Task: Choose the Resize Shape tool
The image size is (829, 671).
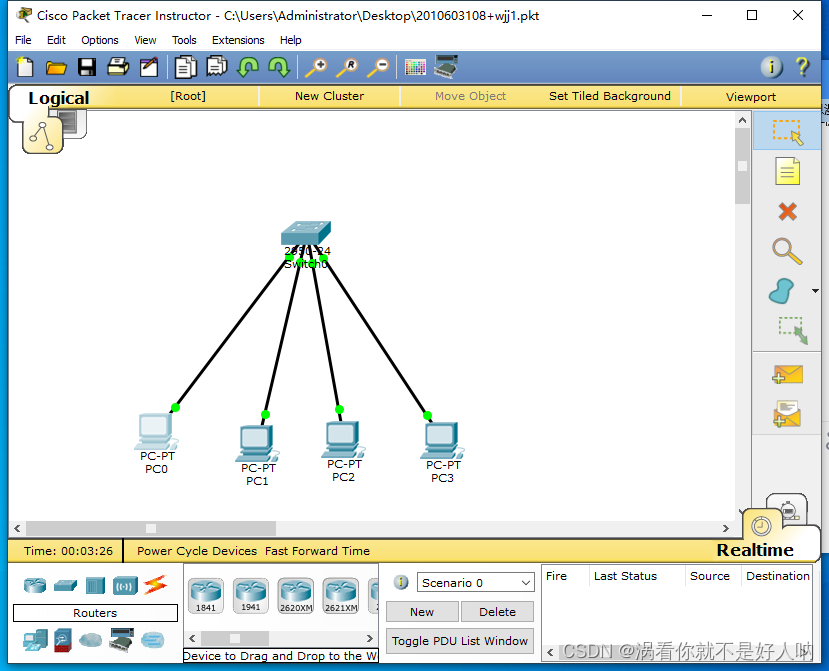Action: tap(793, 330)
